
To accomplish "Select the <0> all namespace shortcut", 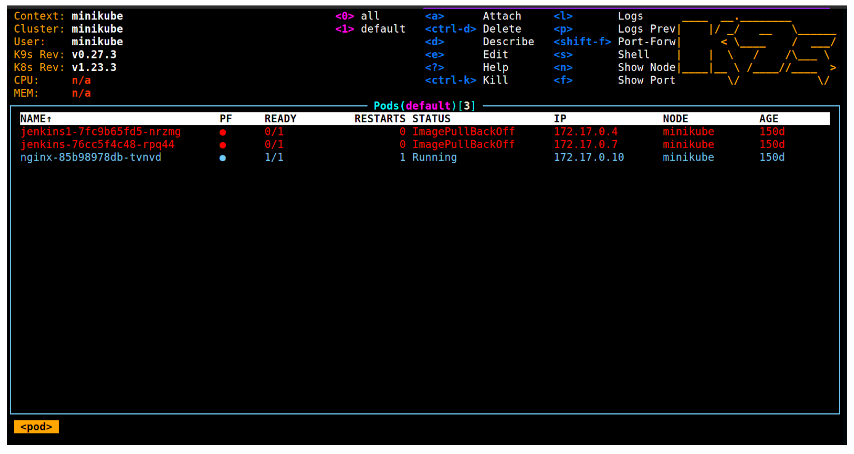I will [x=357, y=16].
